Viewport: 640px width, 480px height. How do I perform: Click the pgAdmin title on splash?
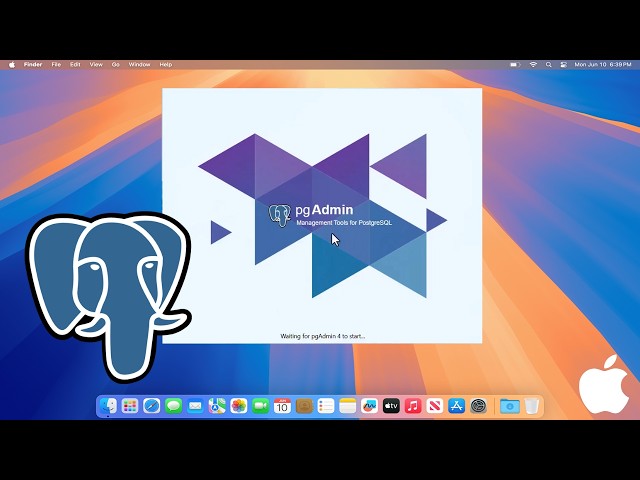(x=324, y=210)
